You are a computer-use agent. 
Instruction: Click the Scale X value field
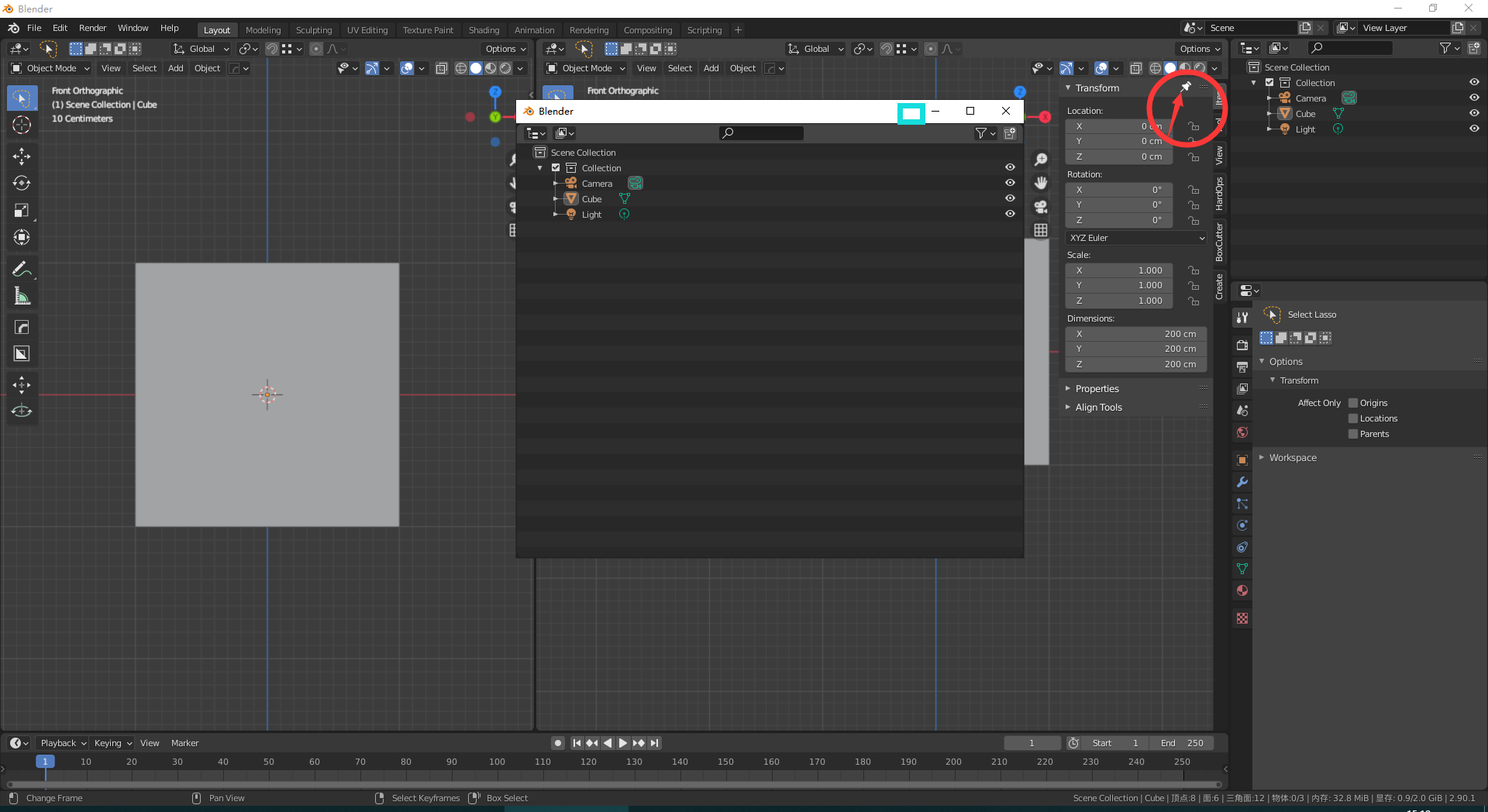(x=1119, y=270)
